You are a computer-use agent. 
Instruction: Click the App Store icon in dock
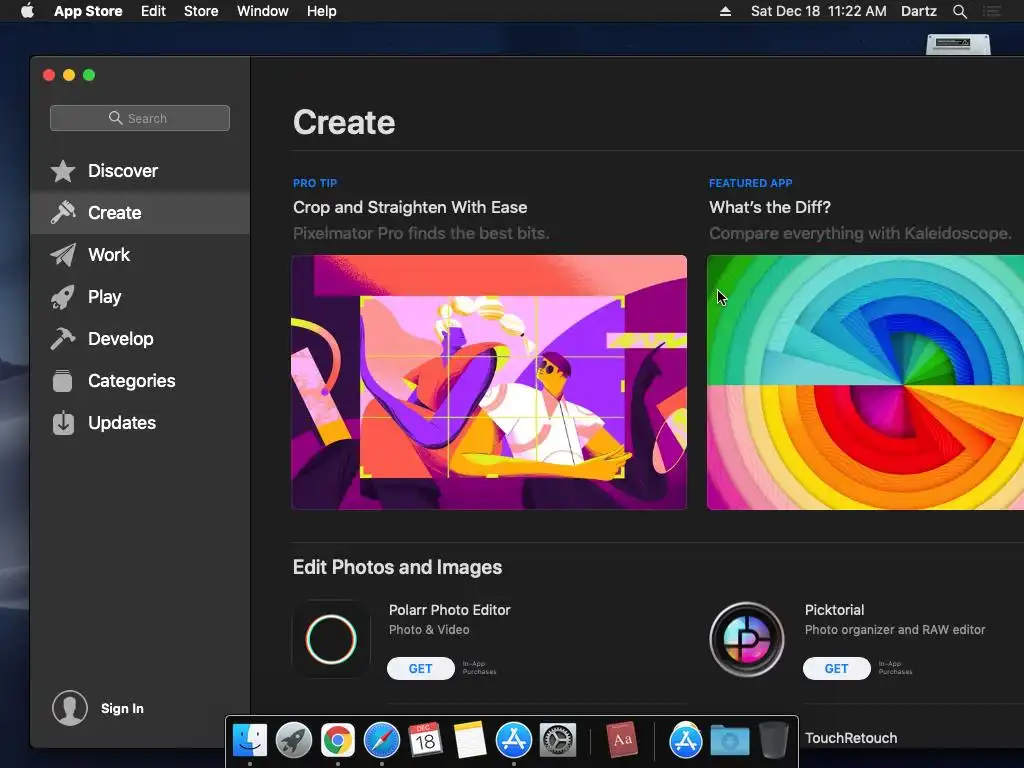514,741
